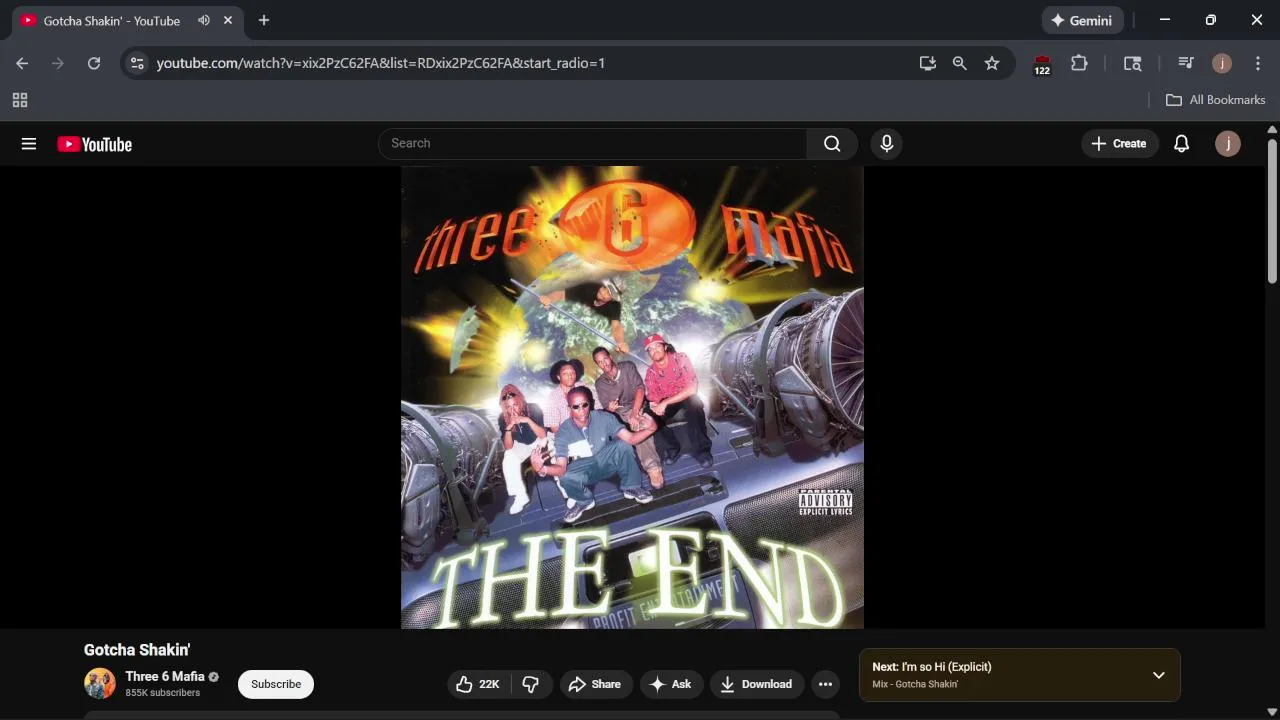The height and width of the screenshot is (720, 1280).
Task: Click the vertical page scrollbar thumb
Action: (x=1272, y=210)
